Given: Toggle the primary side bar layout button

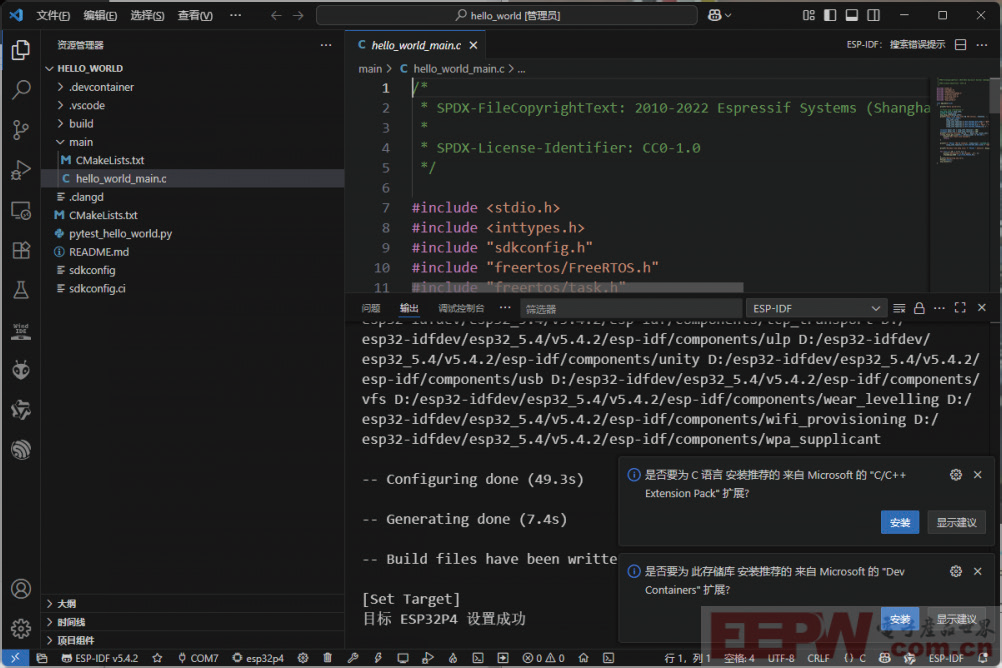Looking at the screenshot, I should 829,15.
